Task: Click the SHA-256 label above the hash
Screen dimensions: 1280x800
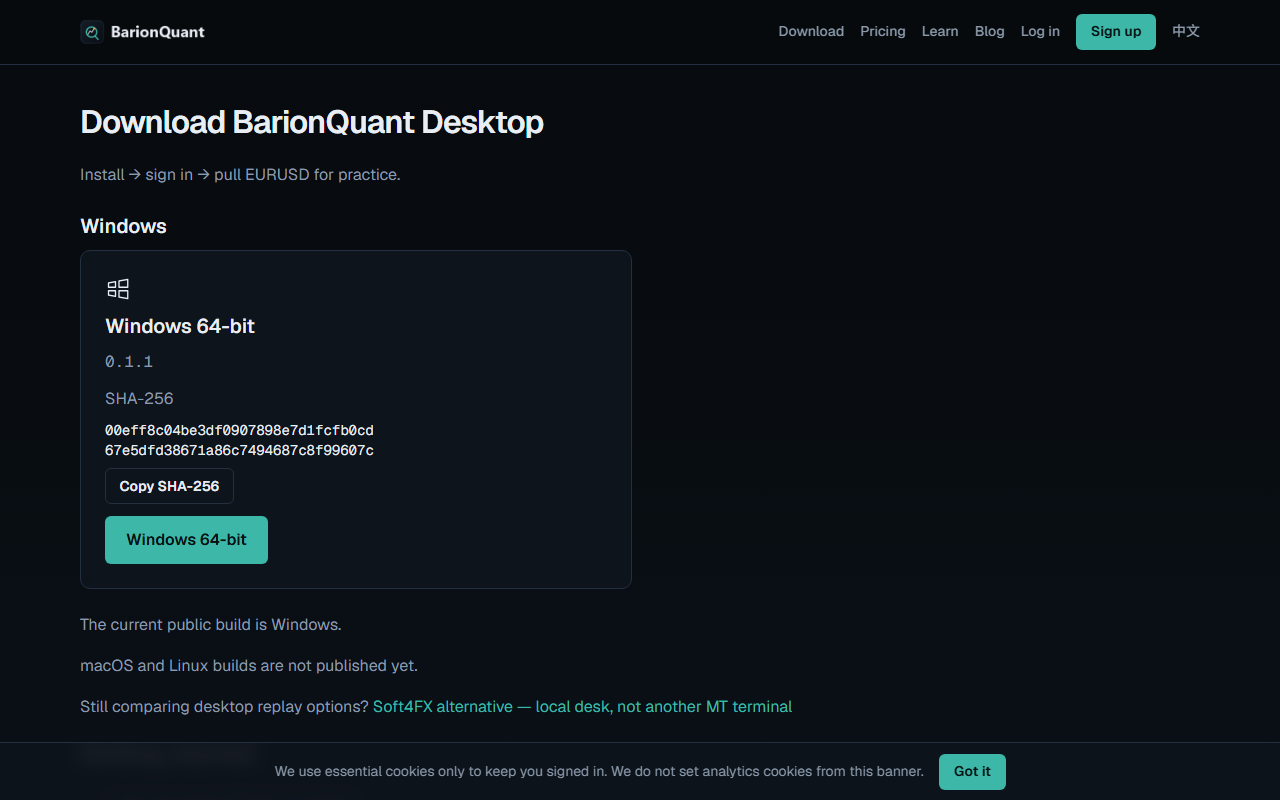Action: click(x=139, y=399)
